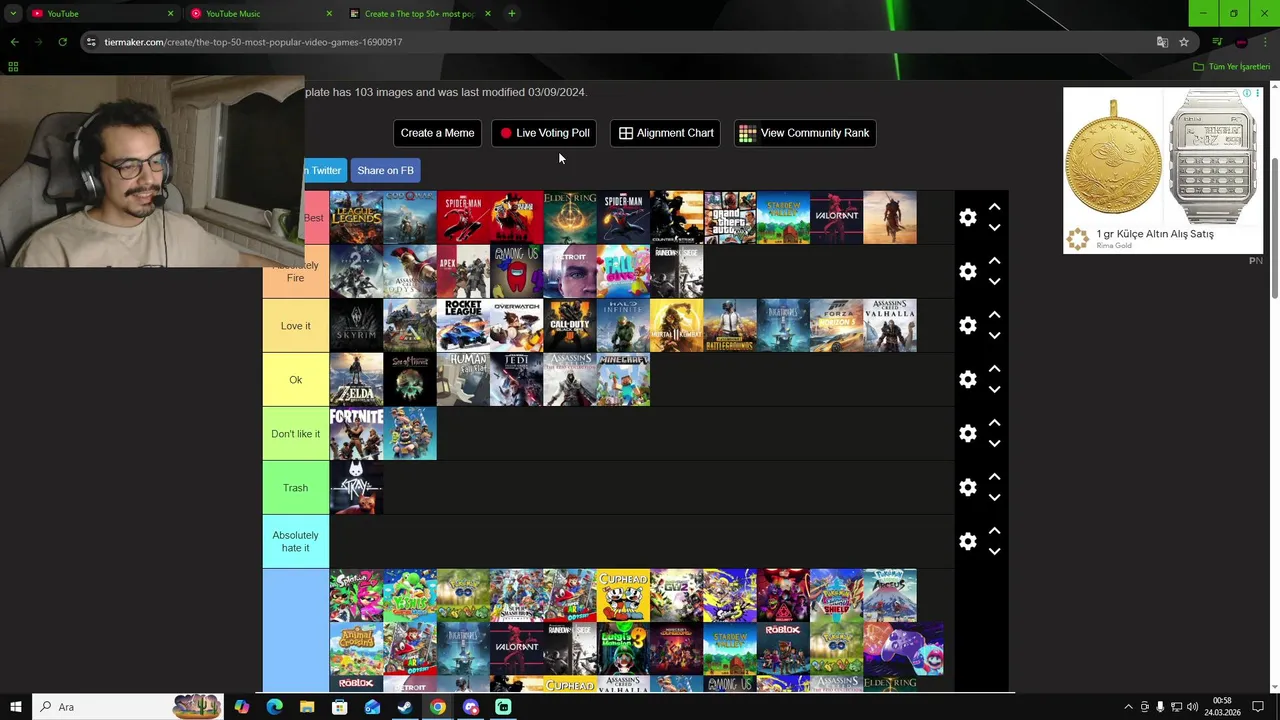Viewport: 1280px width, 720px height.
Task: Click View Community Rank
Action: point(805,133)
